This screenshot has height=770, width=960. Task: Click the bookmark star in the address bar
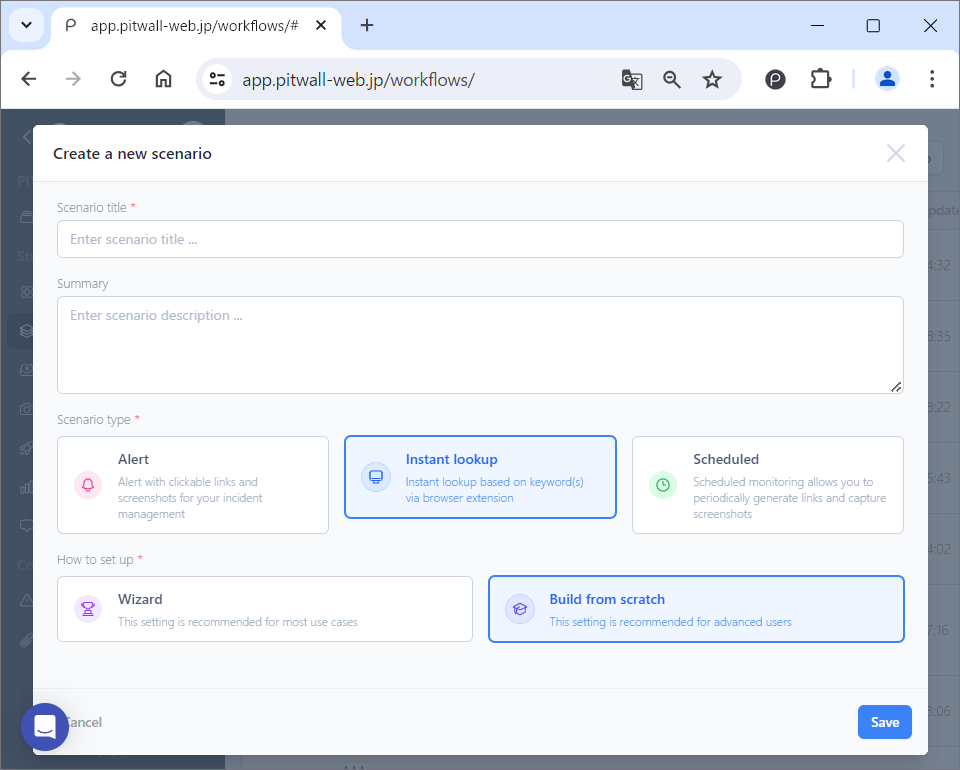tap(712, 79)
